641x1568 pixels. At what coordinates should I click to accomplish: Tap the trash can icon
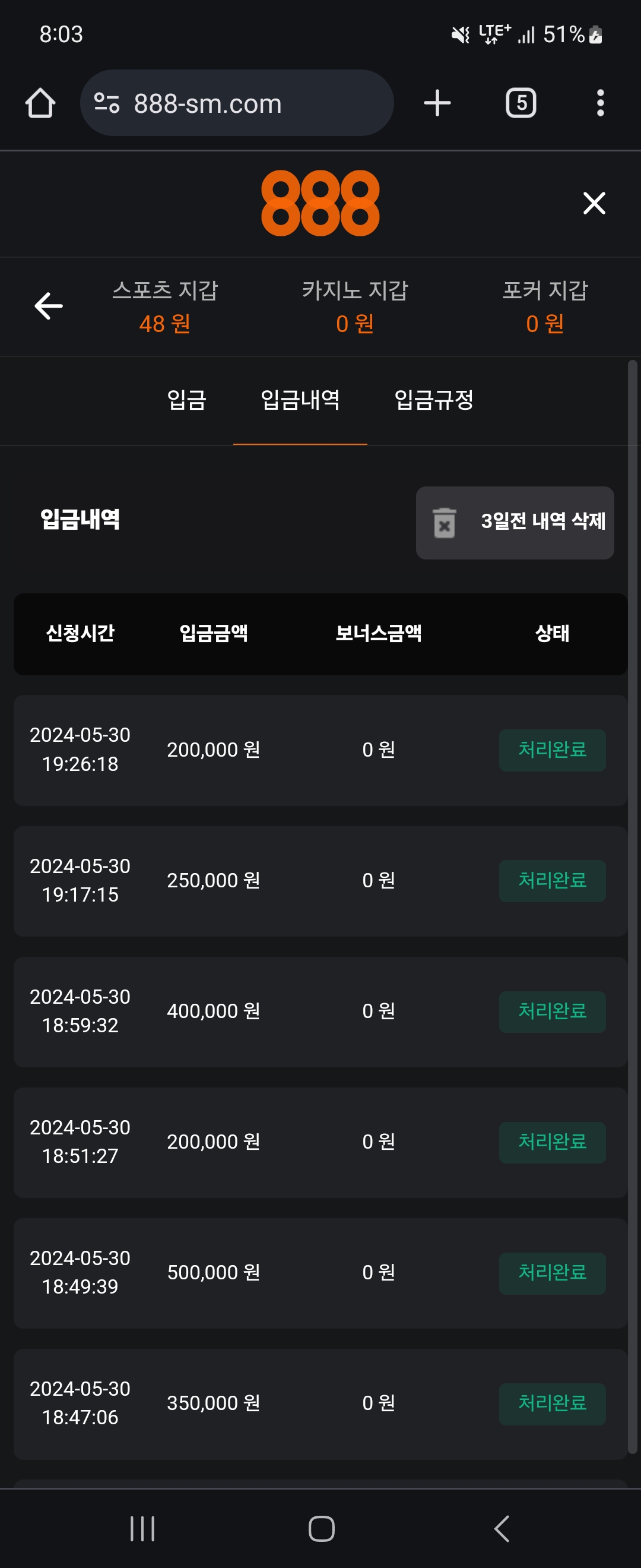pos(444,522)
